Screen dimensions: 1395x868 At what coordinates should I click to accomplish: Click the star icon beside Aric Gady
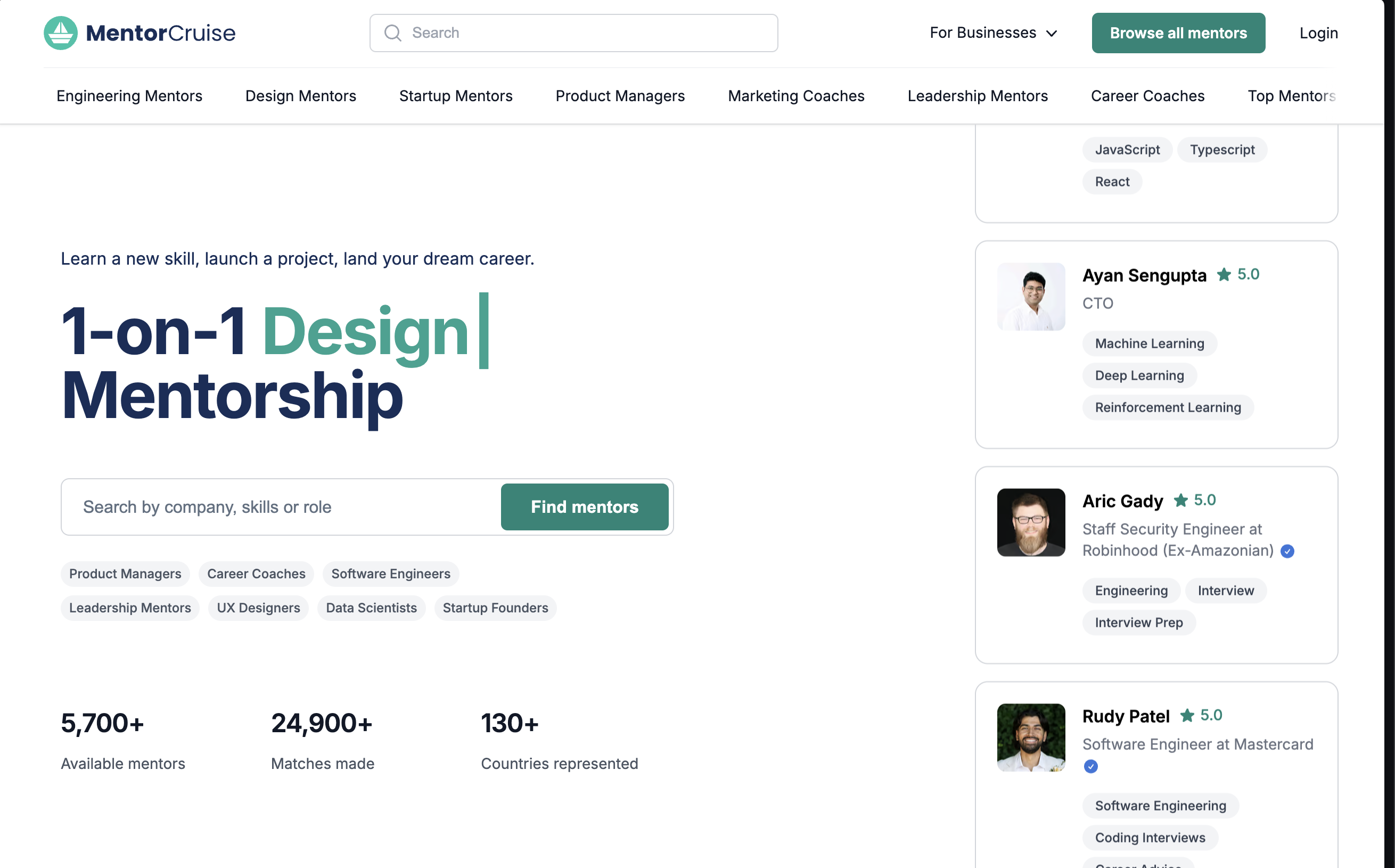pos(1180,500)
